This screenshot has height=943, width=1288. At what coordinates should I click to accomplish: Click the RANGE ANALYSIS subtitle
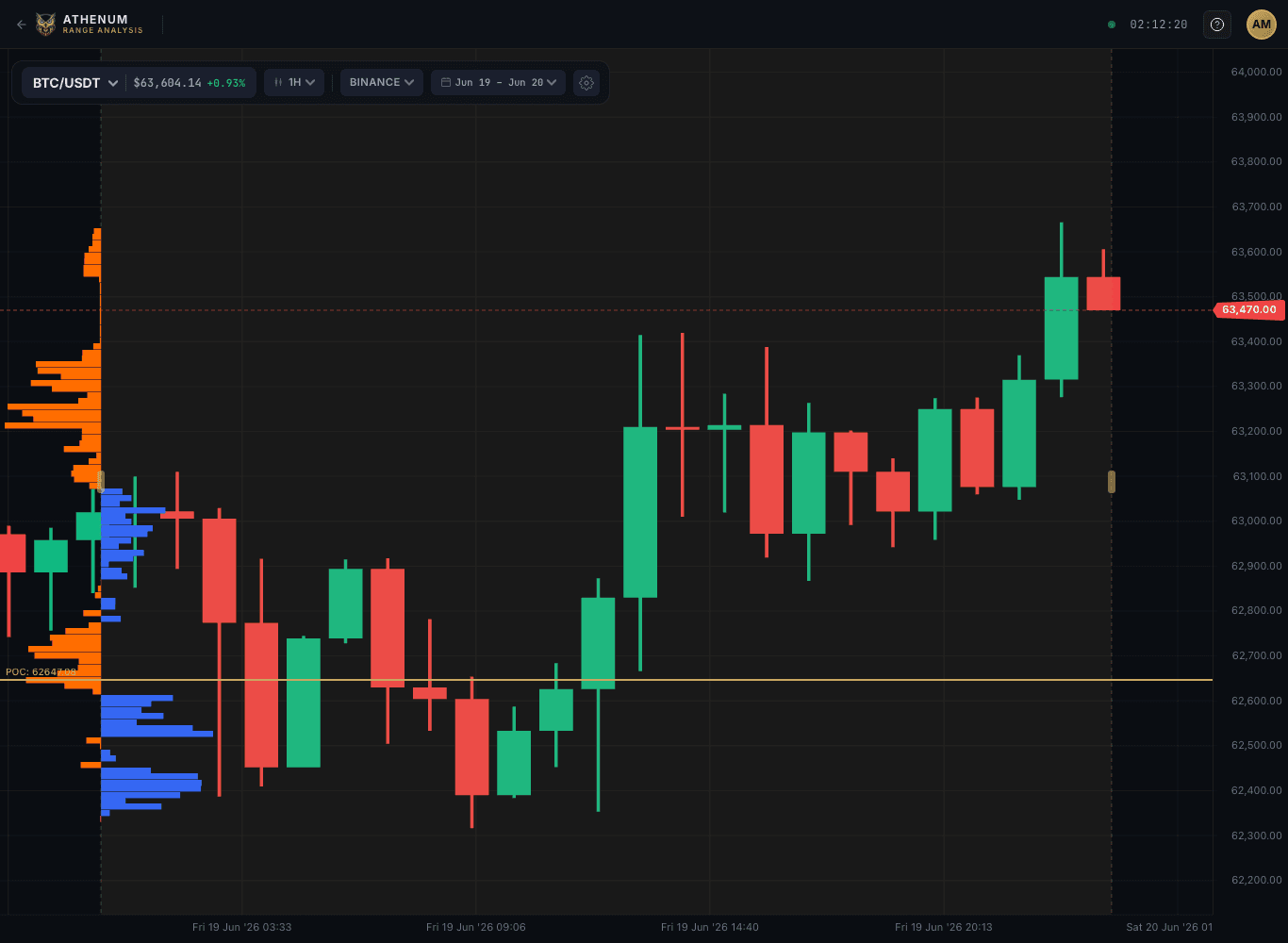click(103, 31)
